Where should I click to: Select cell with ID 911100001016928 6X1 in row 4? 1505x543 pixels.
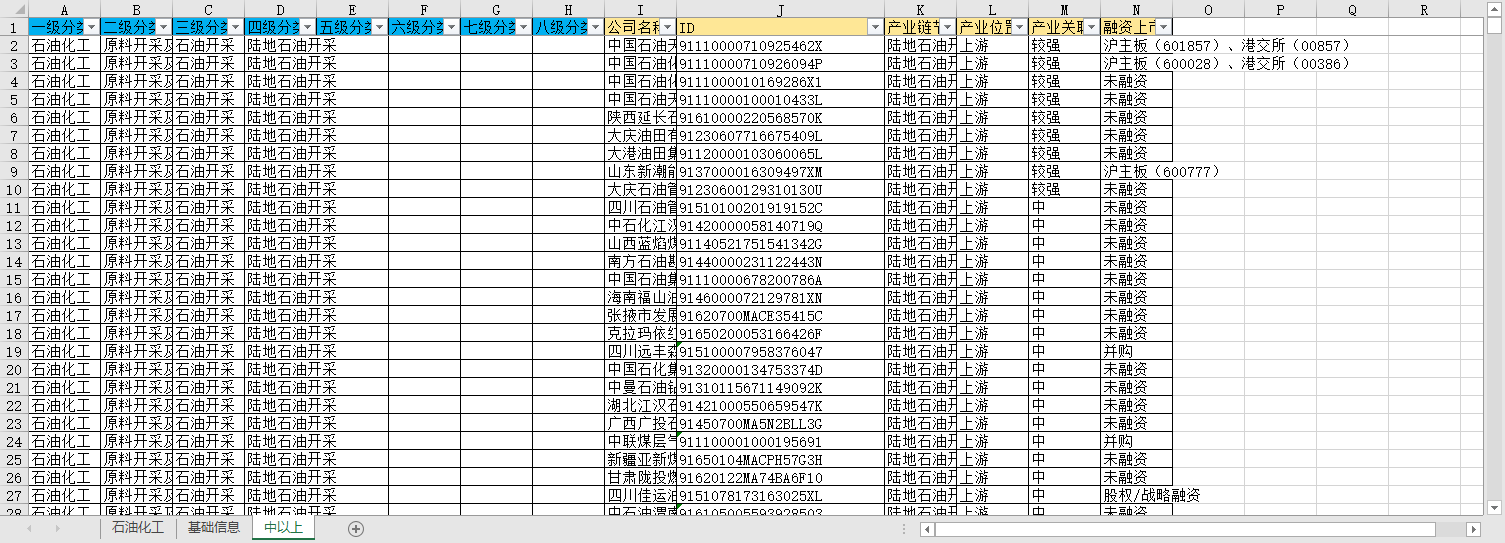[780, 82]
